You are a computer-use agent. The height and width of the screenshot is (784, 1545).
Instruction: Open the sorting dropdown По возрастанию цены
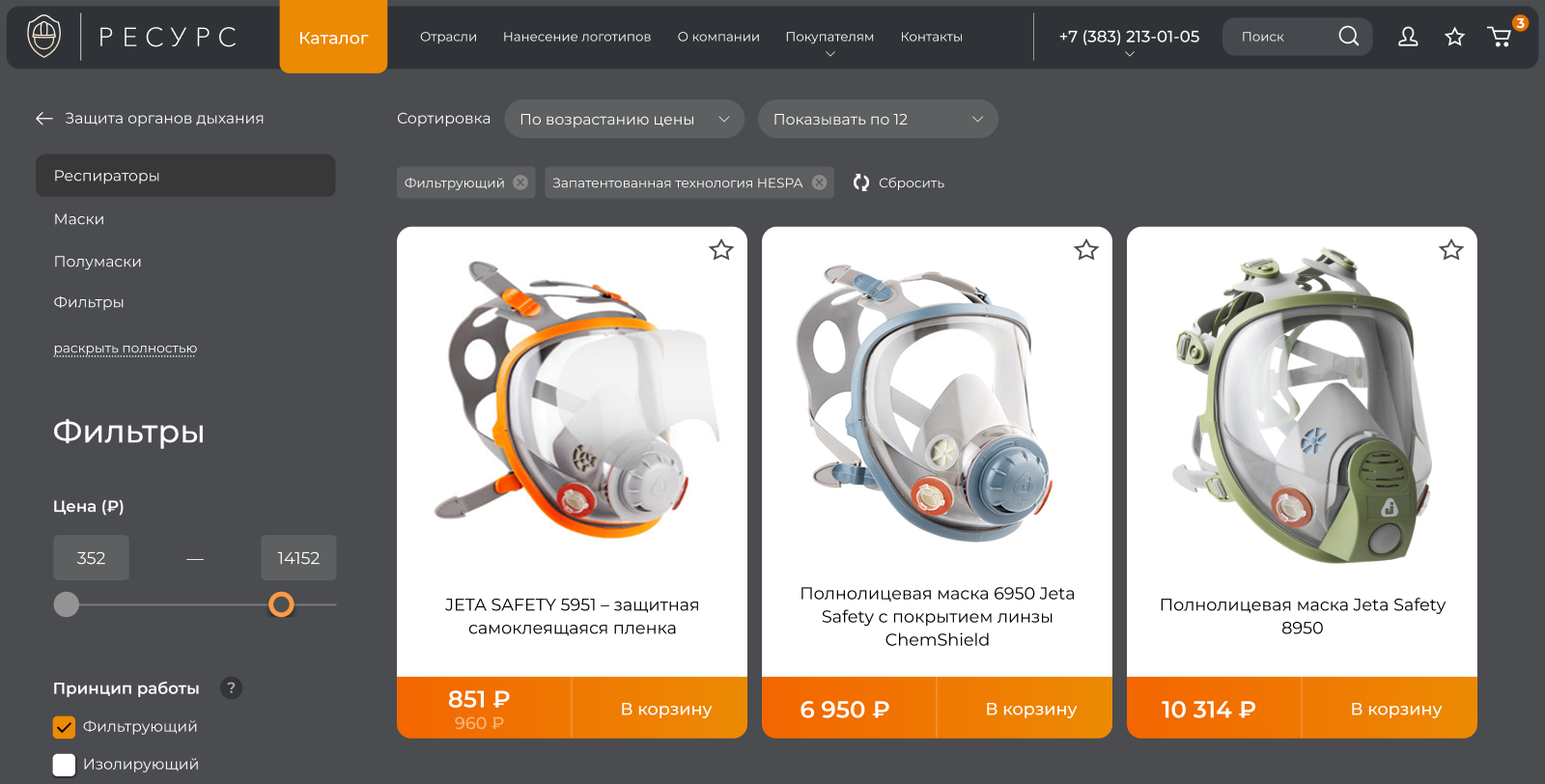pyautogui.click(x=624, y=119)
